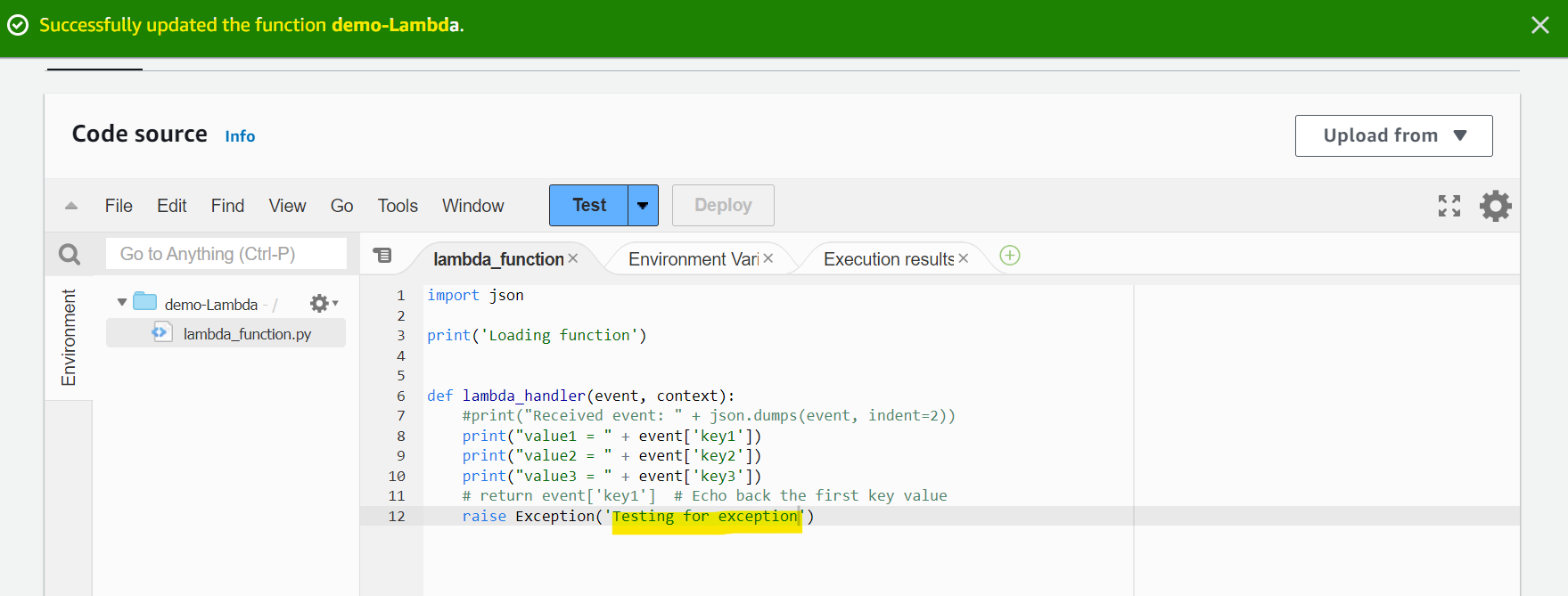The image size is (1568, 596).
Task: Open the file tree settings gear
Action: pyautogui.click(x=324, y=304)
